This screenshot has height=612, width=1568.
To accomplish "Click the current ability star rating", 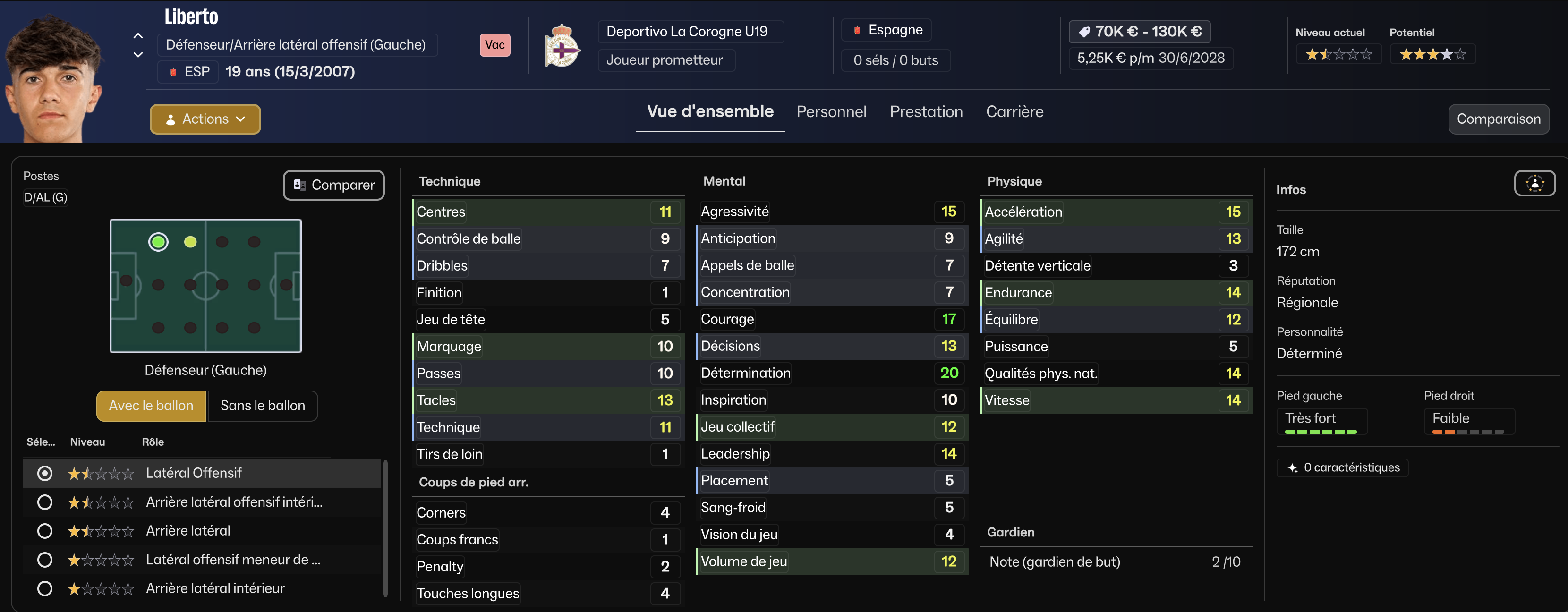I will click(1338, 55).
